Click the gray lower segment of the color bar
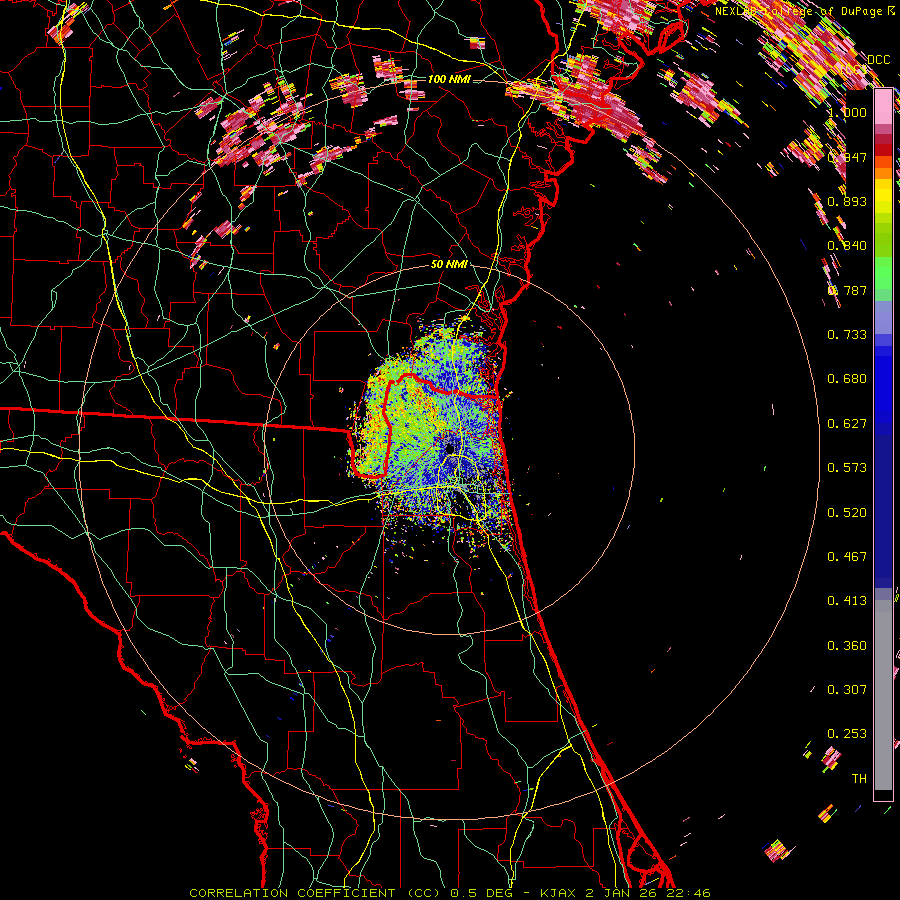This screenshot has width=900, height=900. click(883, 695)
